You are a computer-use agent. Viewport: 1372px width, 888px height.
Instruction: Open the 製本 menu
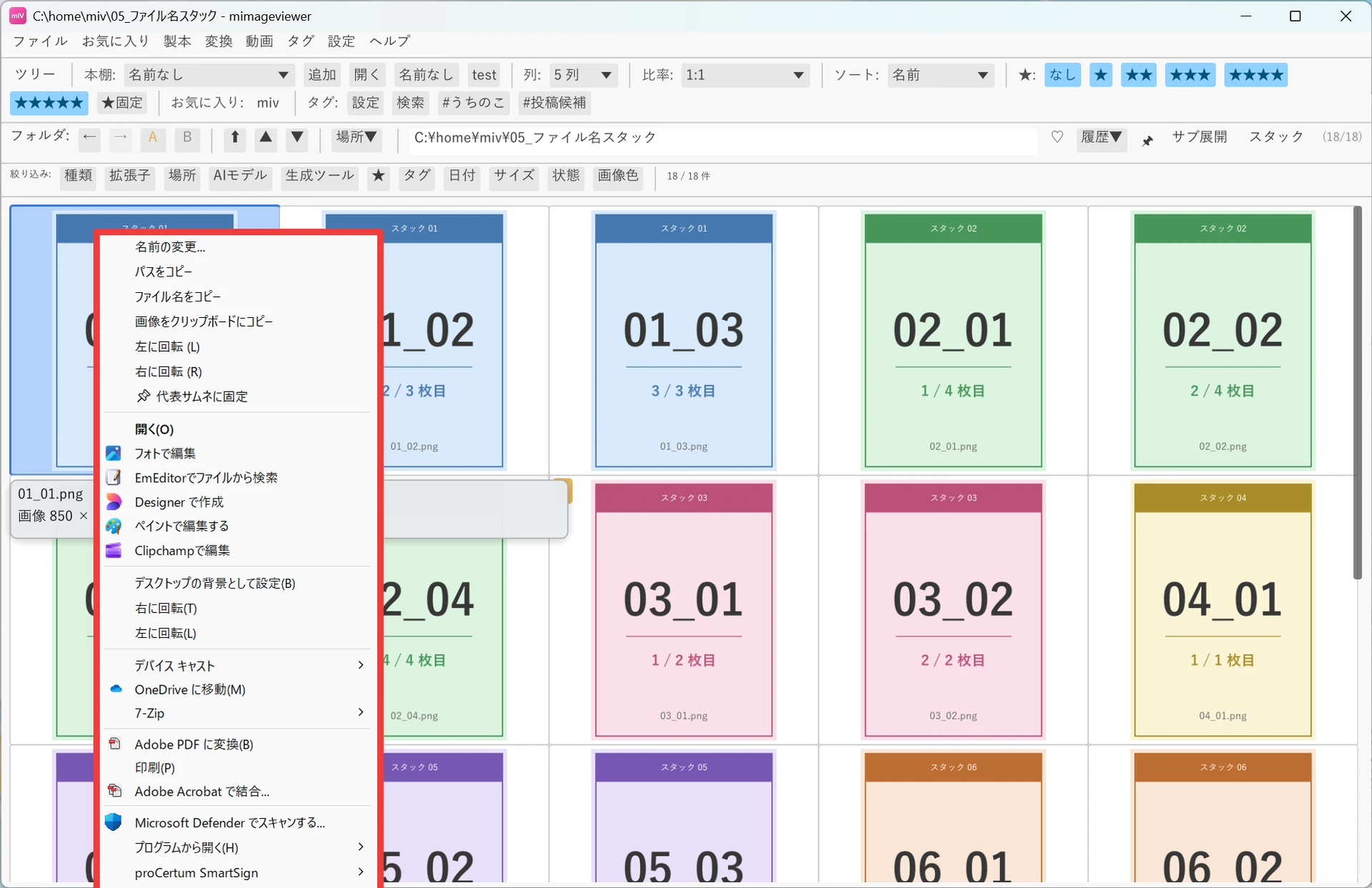177,41
